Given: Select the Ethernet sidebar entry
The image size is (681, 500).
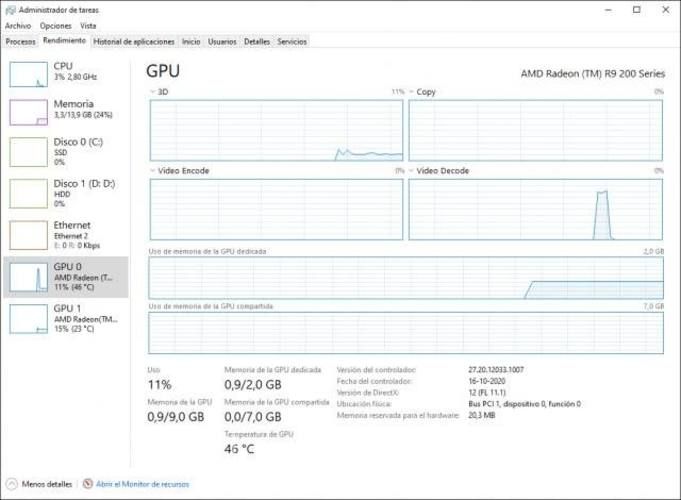Looking at the screenshot, I should pos(66,235).
